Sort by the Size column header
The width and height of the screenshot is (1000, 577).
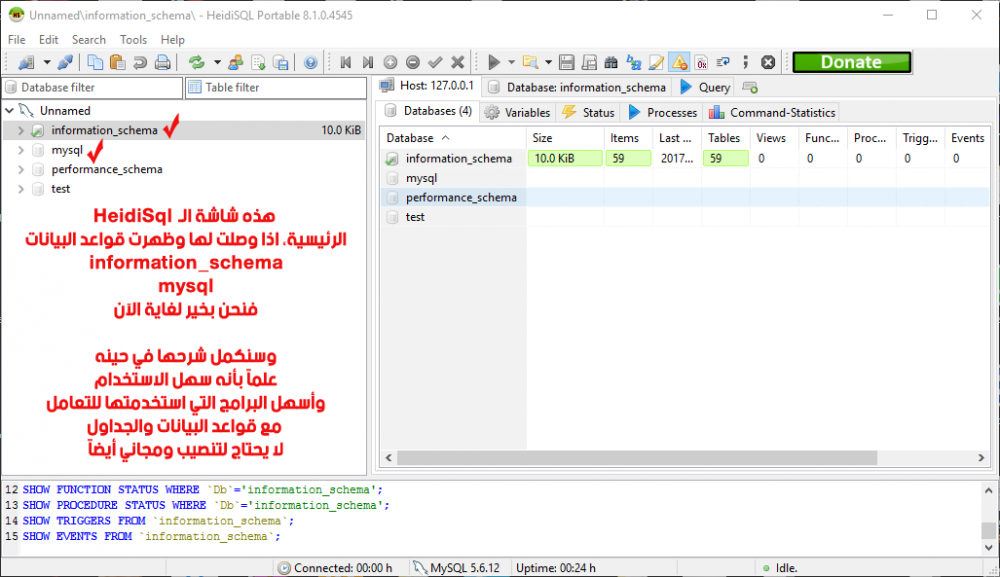pyautogui.click(x=565, y=138)
